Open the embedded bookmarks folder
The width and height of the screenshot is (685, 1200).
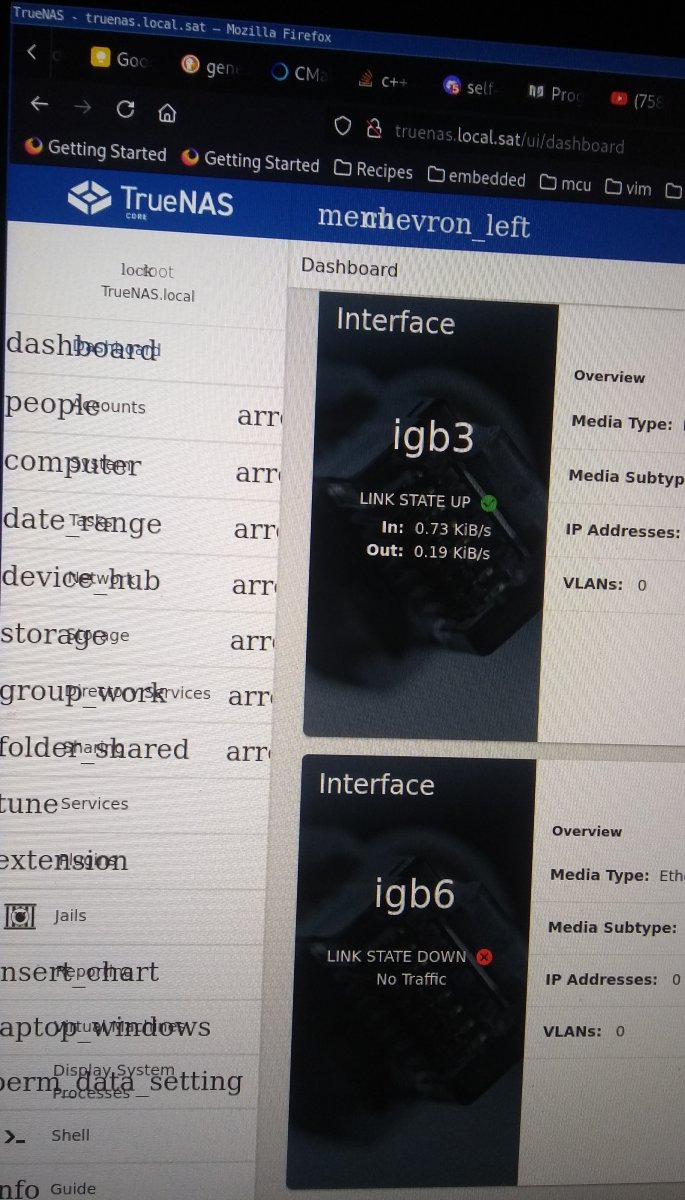(x=477, y=177)
